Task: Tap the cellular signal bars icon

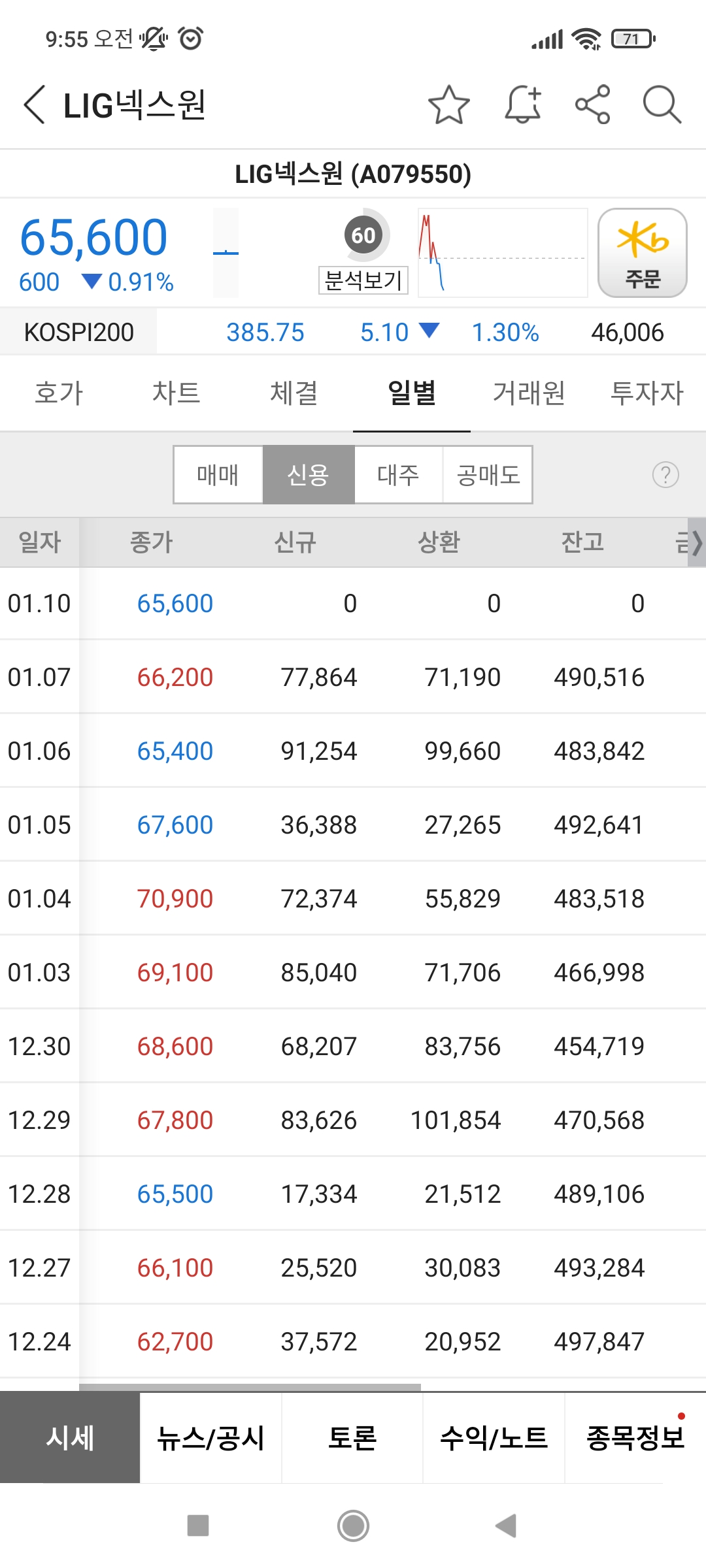Action: point(547,40)
